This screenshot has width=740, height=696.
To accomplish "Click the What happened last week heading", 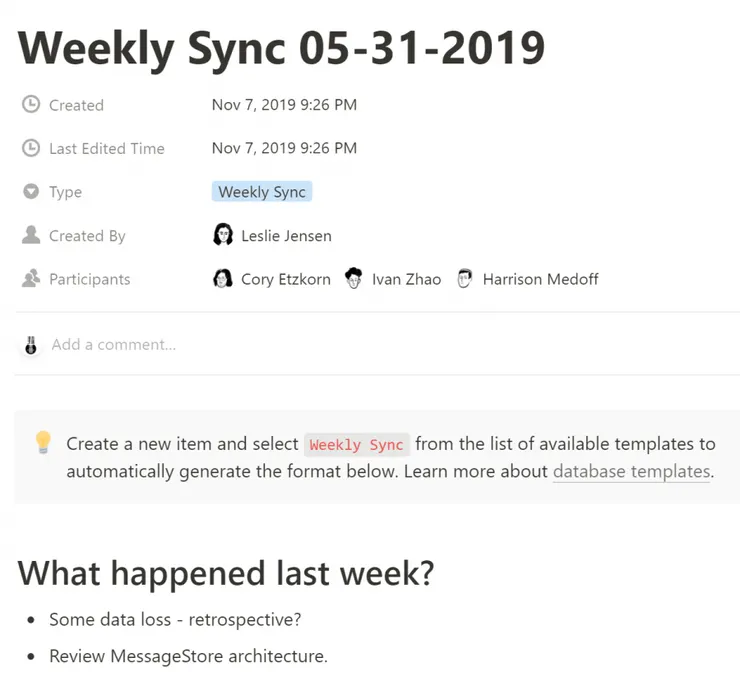I will click(x=226, y=574).
